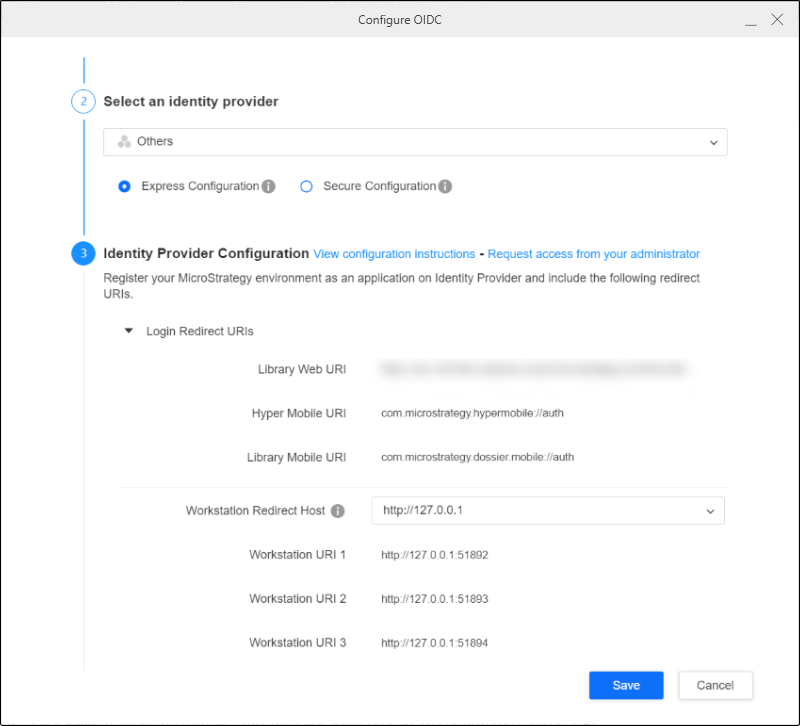Save the OIDC configuration
Image resolution: width=800 pixels, height=726 pixels.
[626, 685]
